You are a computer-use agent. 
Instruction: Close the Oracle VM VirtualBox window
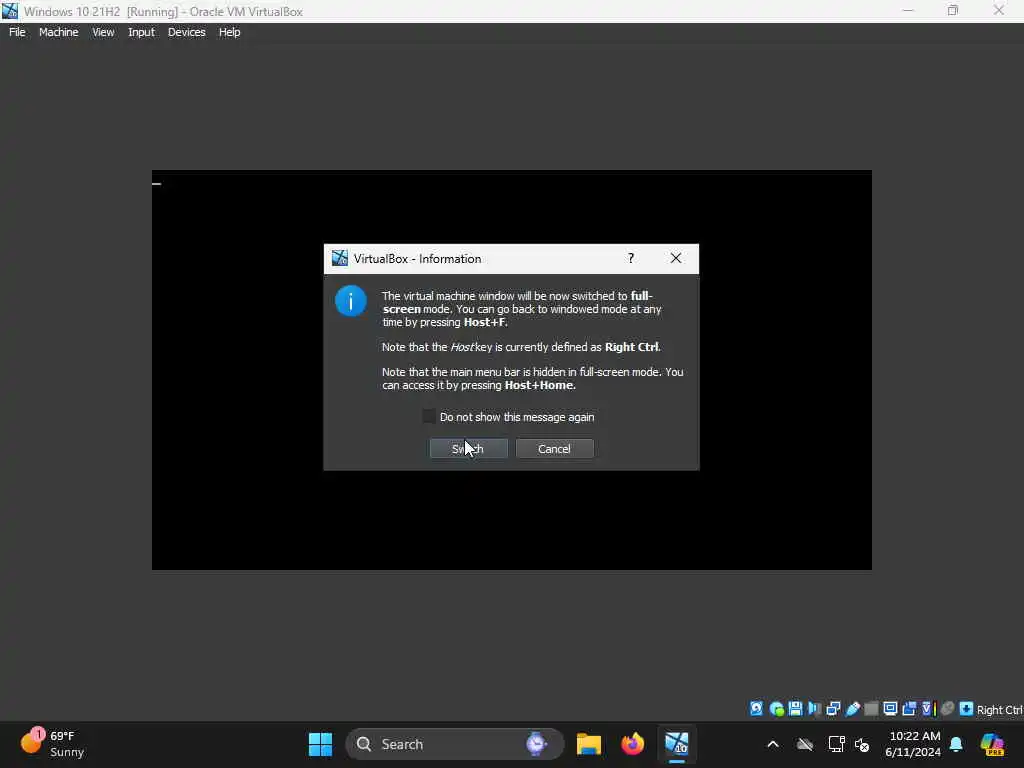999,11
